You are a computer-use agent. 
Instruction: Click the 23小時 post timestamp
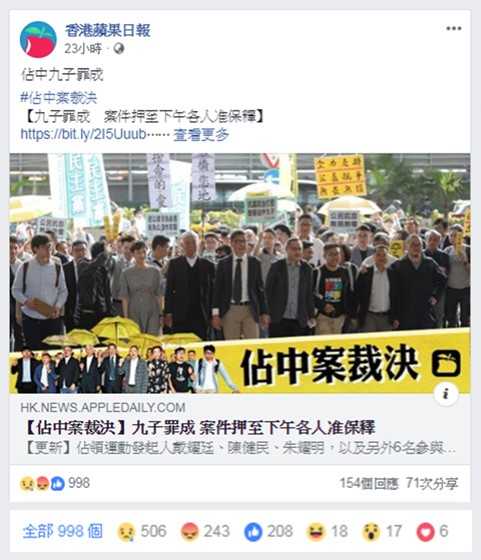pos(83,49)
